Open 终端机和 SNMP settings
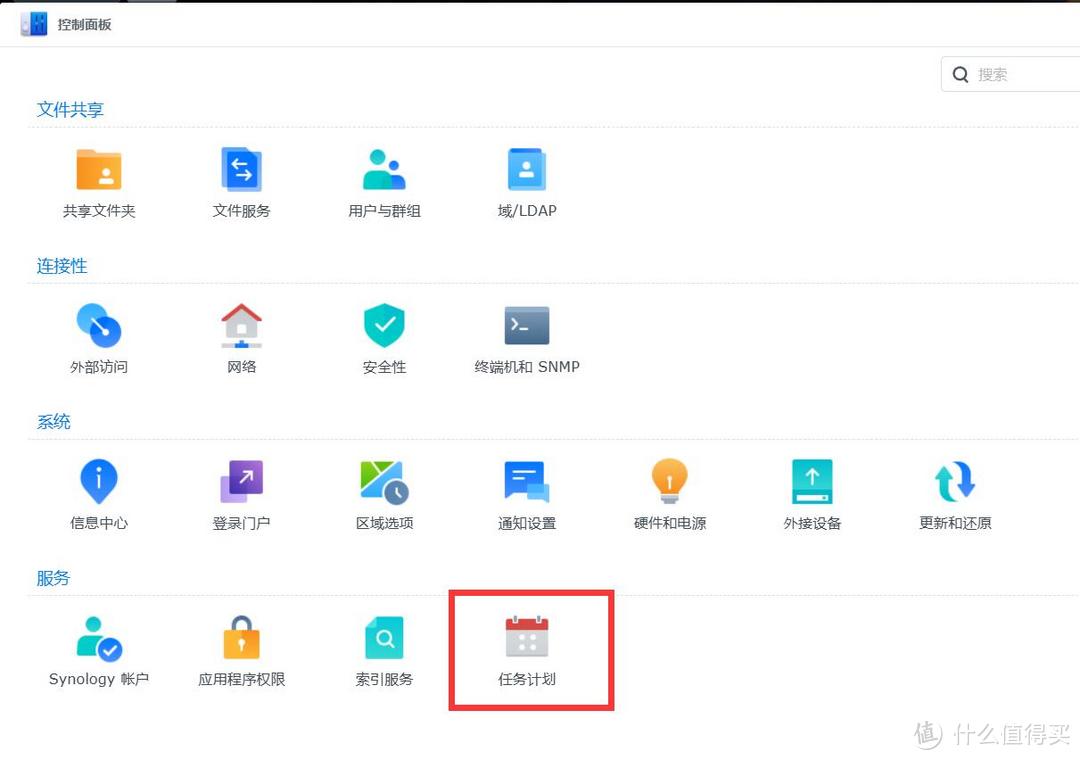 [526, 337]
